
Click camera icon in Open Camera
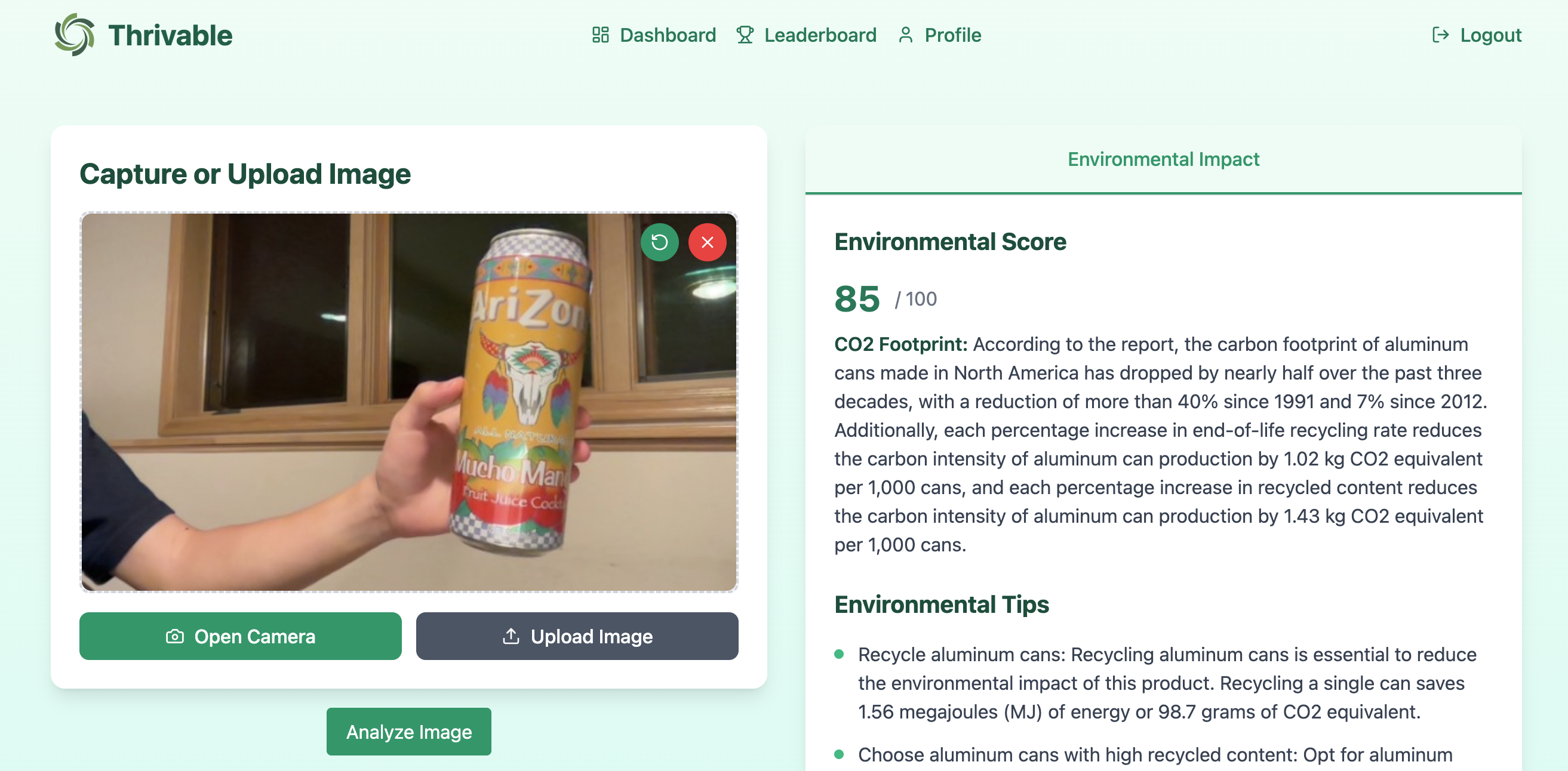pos(175,636)
